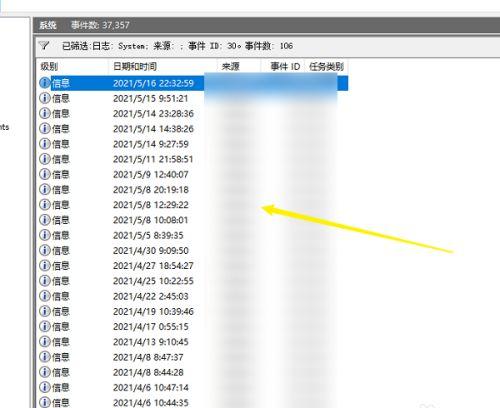This screenshot has width=500, height=408.
Task: Select event dated 2021/5/14 14:38:26
Action: (x=193, y=129)
